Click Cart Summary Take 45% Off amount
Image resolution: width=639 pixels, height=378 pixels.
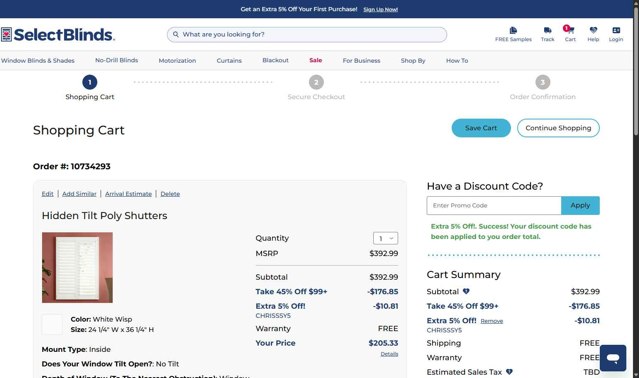click(584, 306)
